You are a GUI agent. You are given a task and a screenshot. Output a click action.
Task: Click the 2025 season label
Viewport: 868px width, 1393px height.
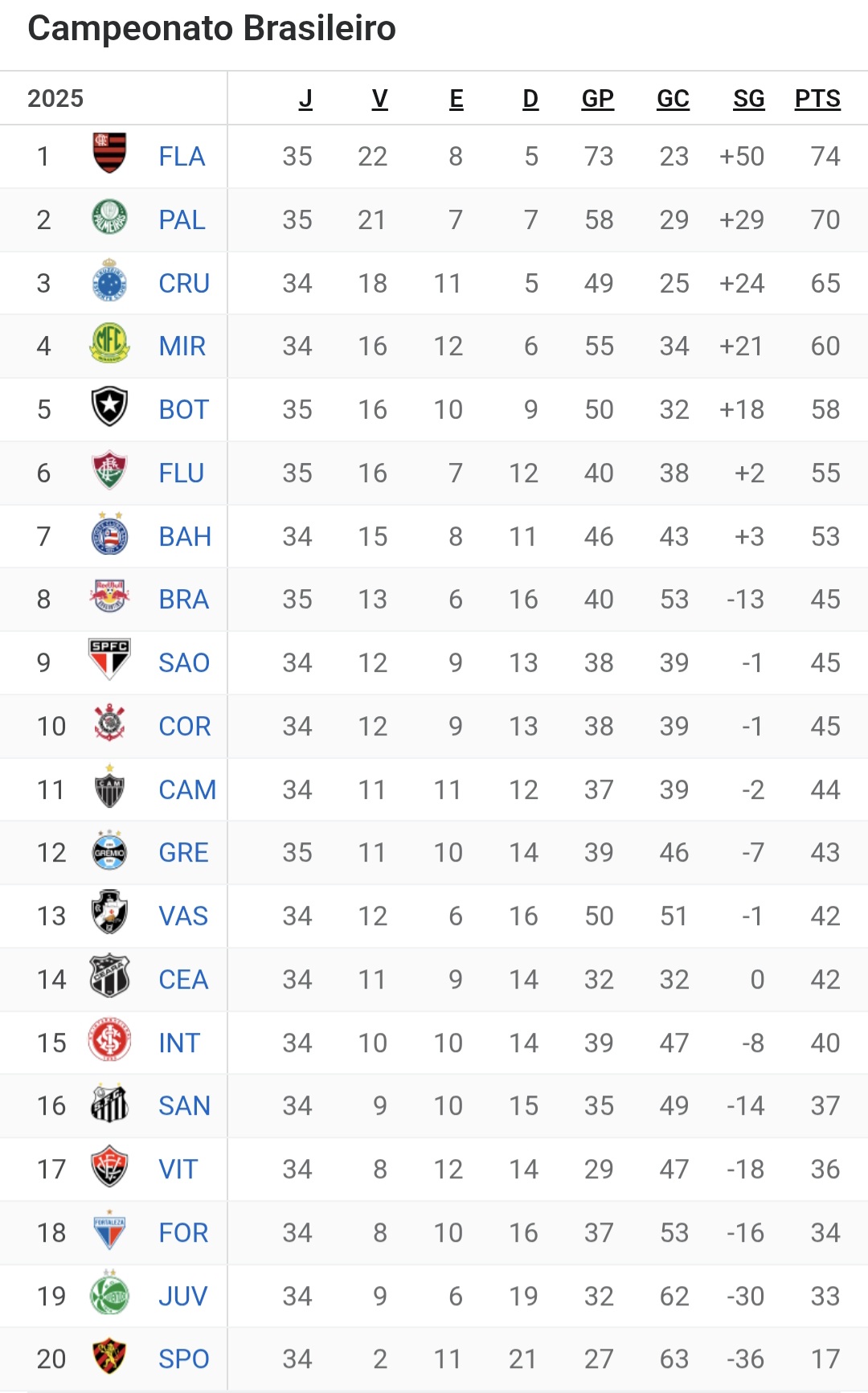click(x=55, y=98)
